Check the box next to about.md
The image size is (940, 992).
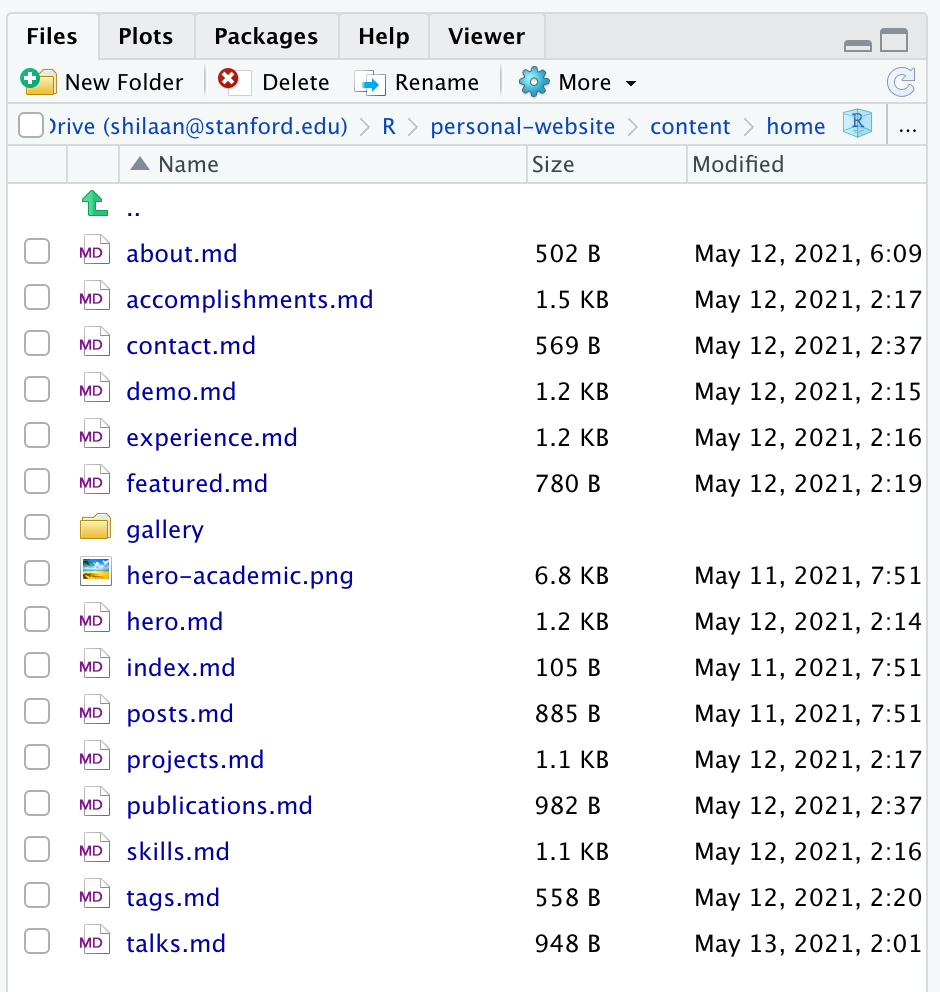[x=37, y=253]
